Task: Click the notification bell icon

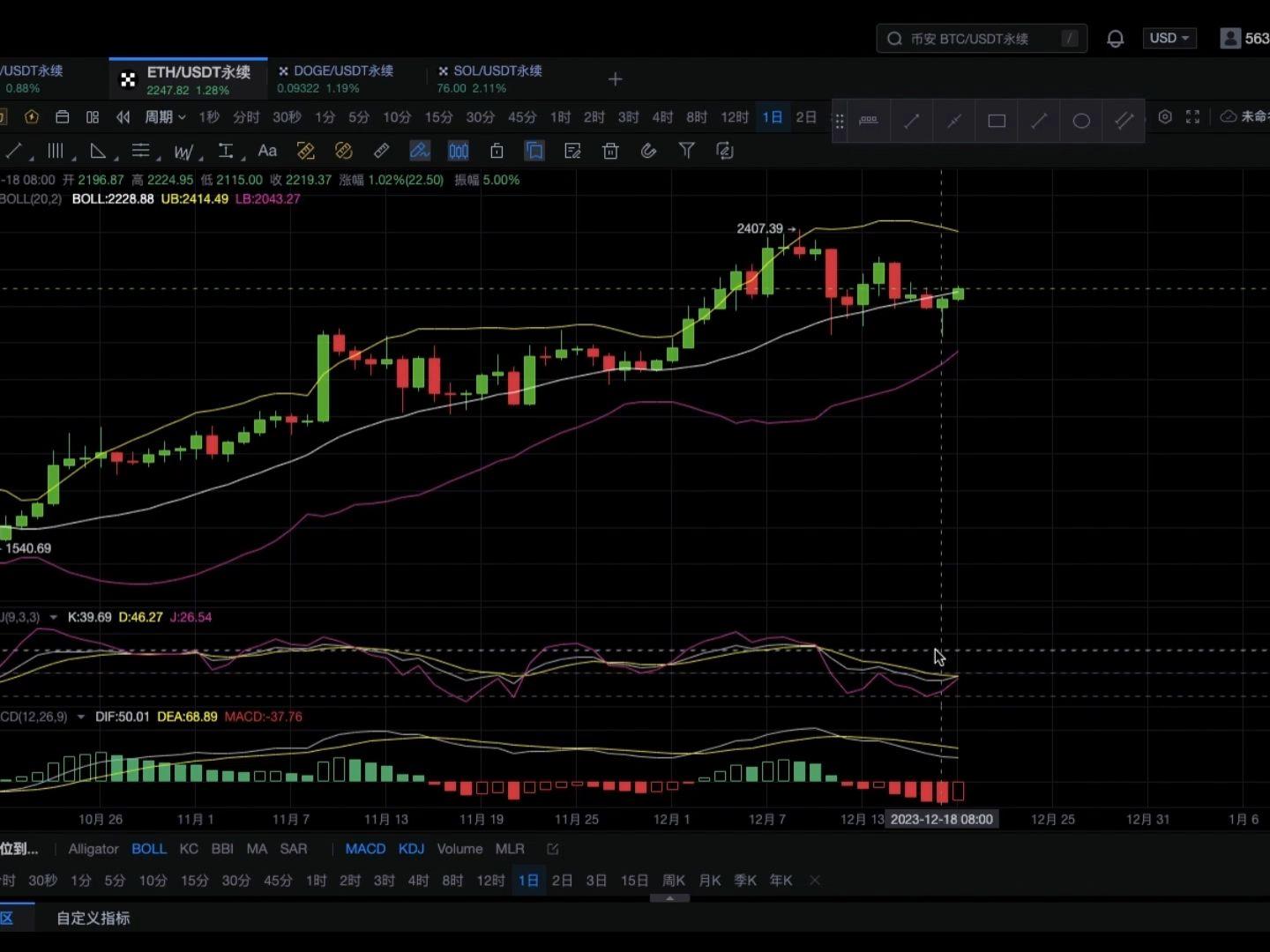Action: click(1115, 39)
